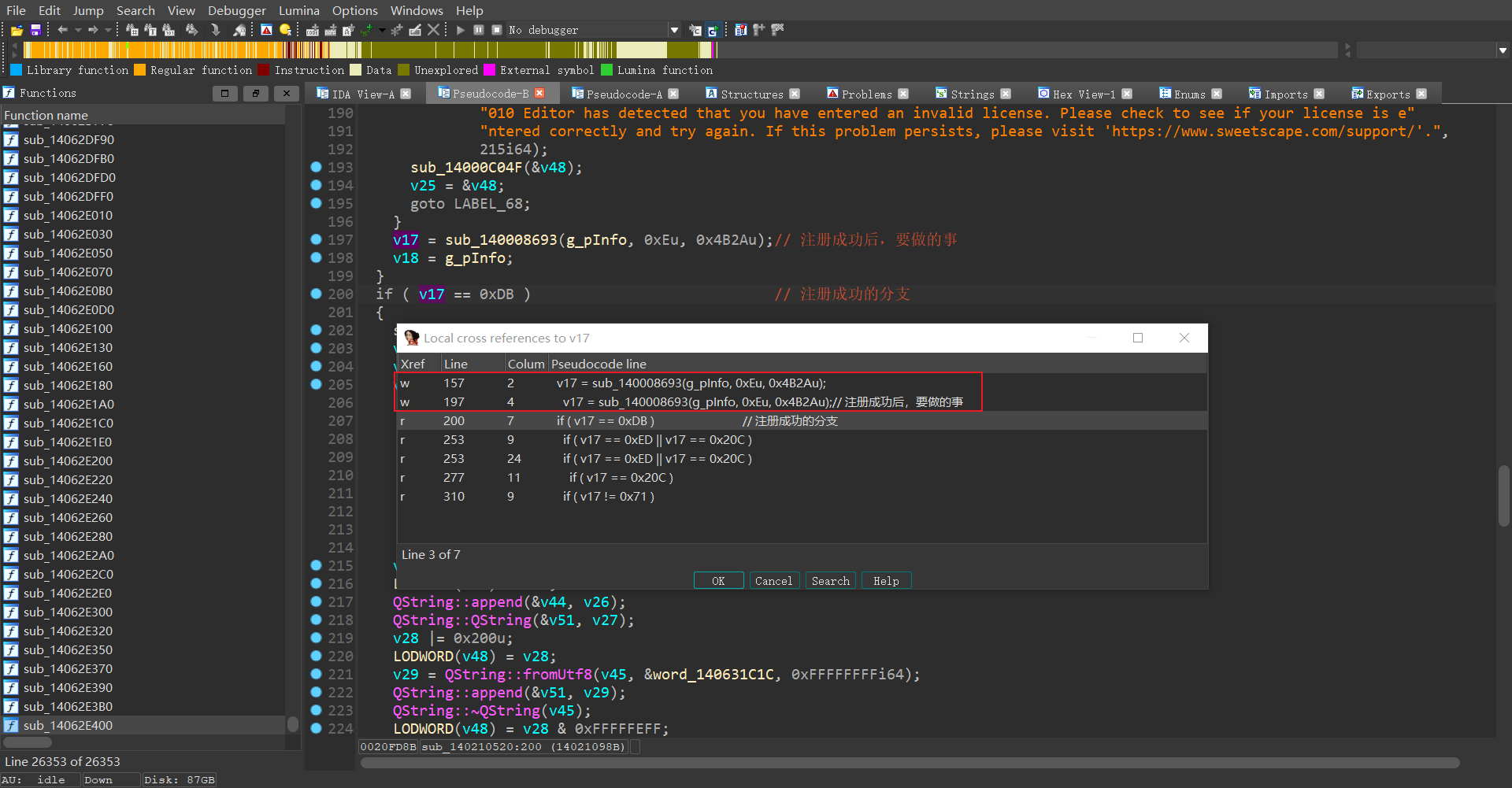Click the Open file toolbar icon

pos(17,30)
